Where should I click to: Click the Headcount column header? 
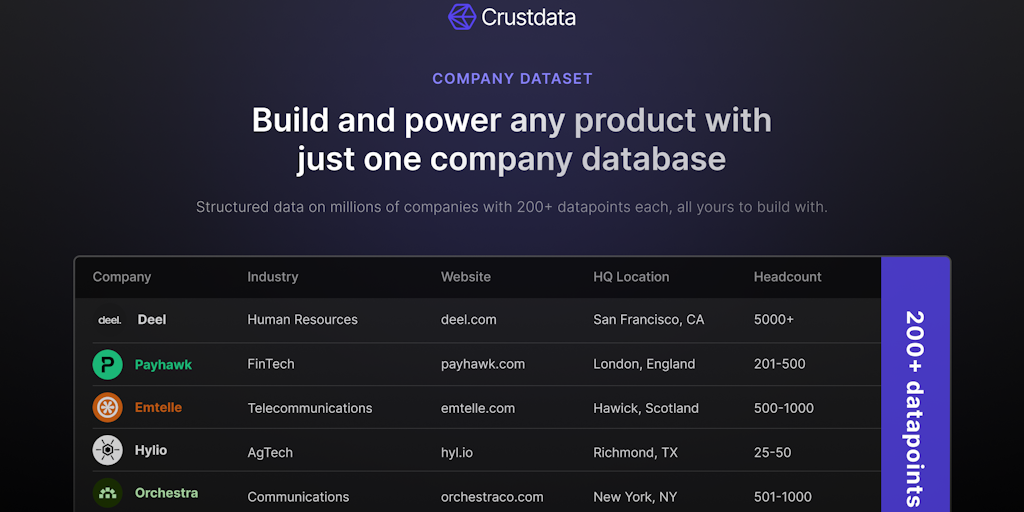pyautogui.click(x=788, y=277)
